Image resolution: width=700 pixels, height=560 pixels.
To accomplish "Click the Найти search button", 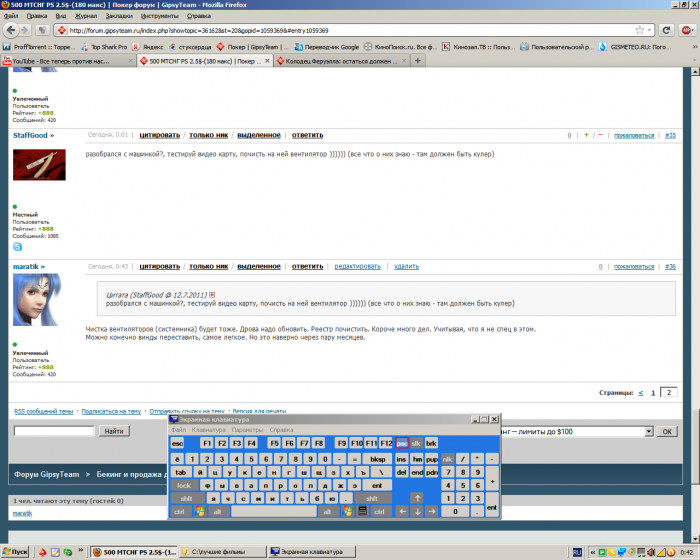I will click(x=114, y=431).
